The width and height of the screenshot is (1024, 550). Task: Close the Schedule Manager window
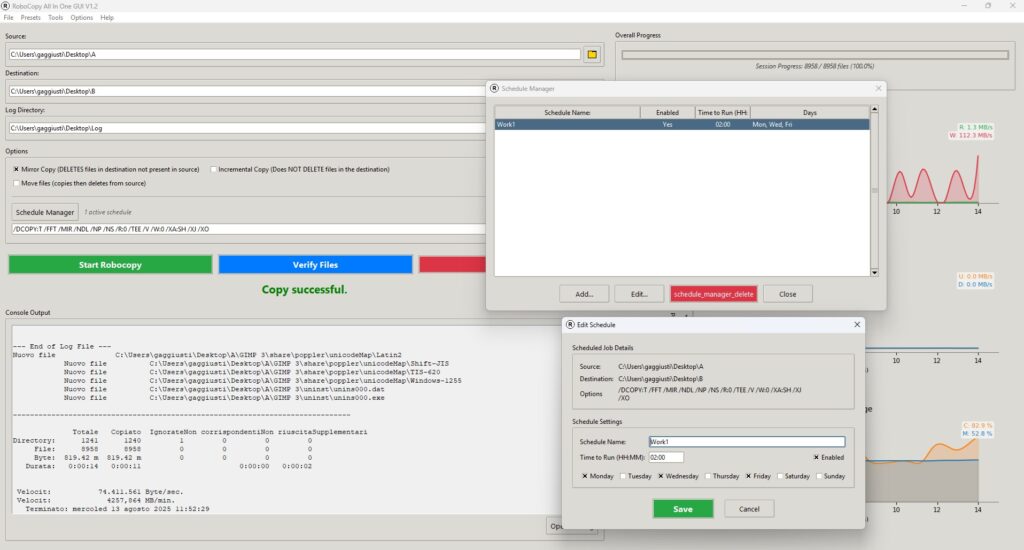(x=878, y=88)
